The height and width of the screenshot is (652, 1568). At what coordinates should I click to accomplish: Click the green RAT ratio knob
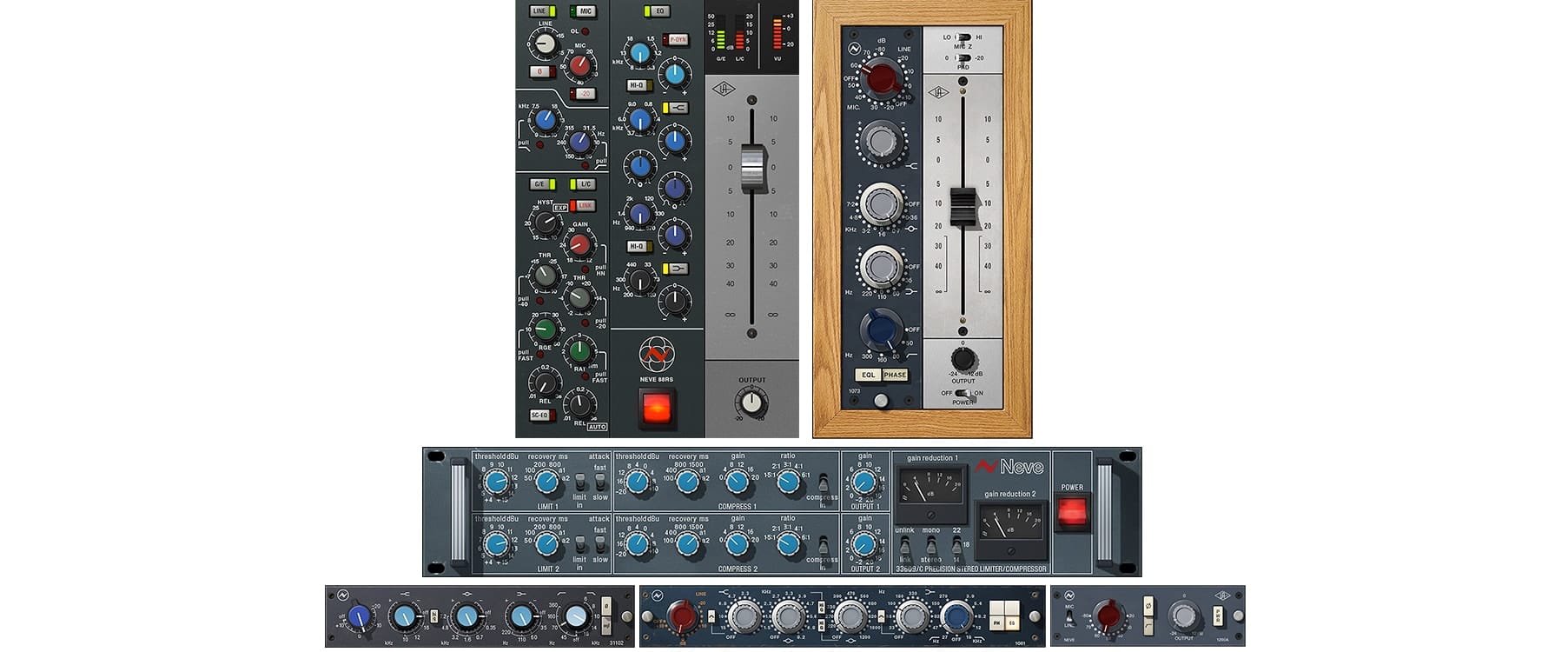coord(579,351)
